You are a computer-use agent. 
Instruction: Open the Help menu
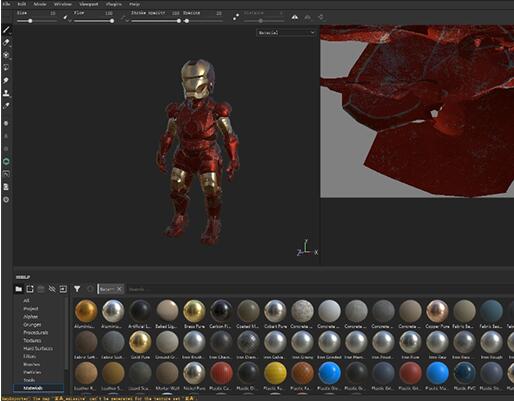pyautogui.click(x=134, y=4)
